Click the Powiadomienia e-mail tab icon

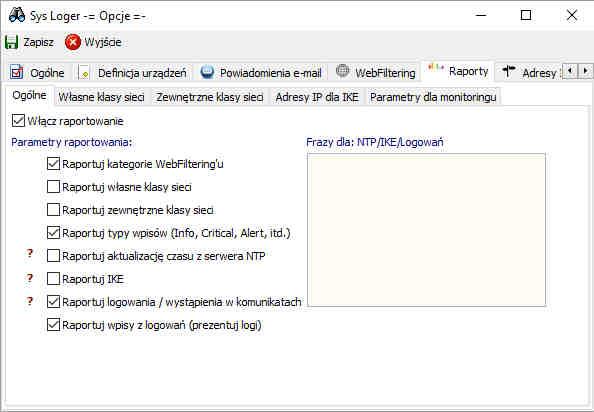207,72
